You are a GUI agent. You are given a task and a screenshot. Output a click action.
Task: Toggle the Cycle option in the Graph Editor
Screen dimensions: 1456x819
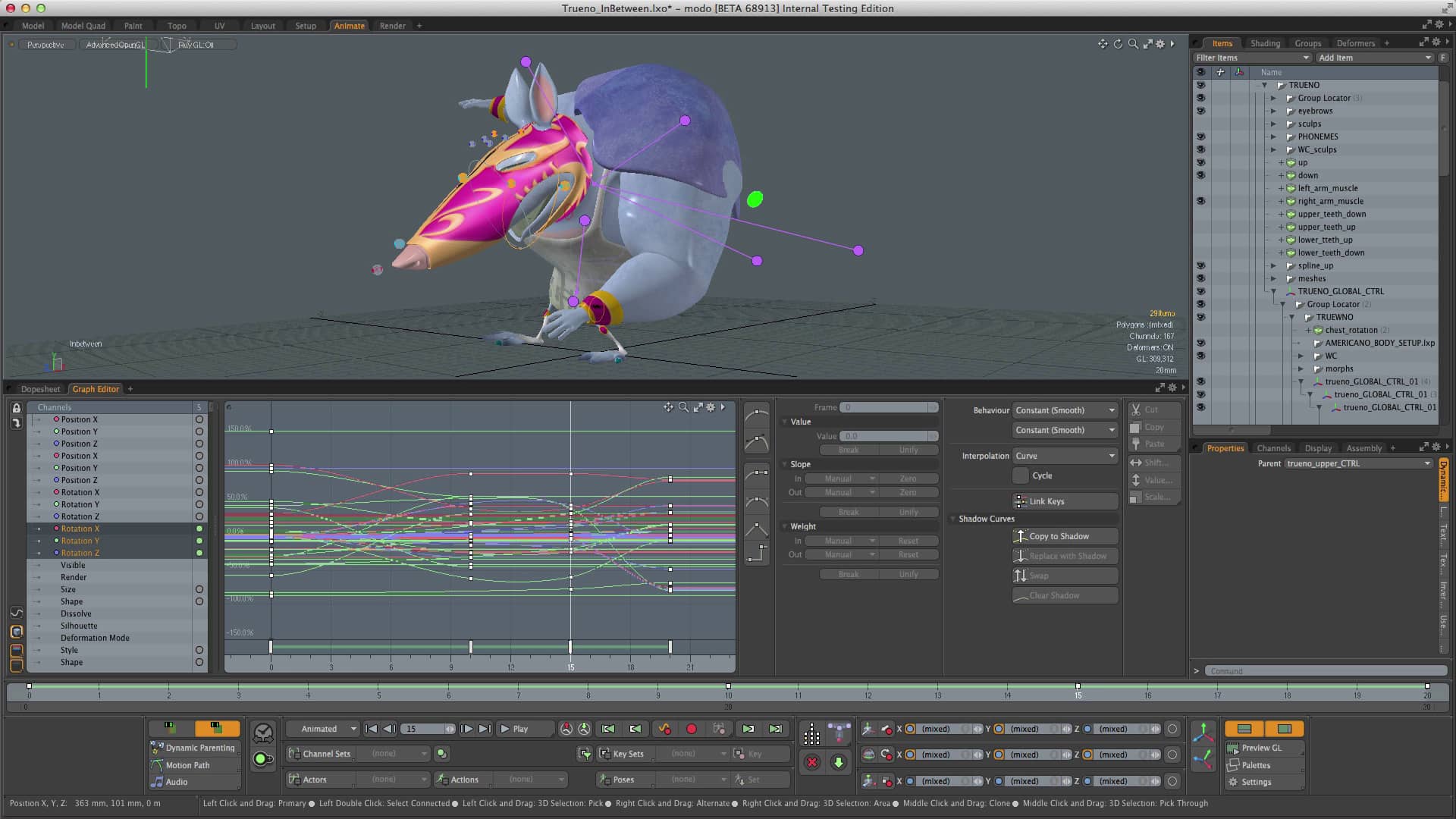1021,475
